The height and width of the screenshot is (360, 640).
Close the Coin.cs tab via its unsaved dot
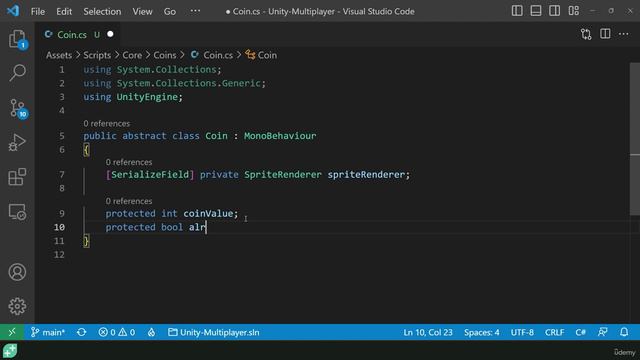[110, 34]
